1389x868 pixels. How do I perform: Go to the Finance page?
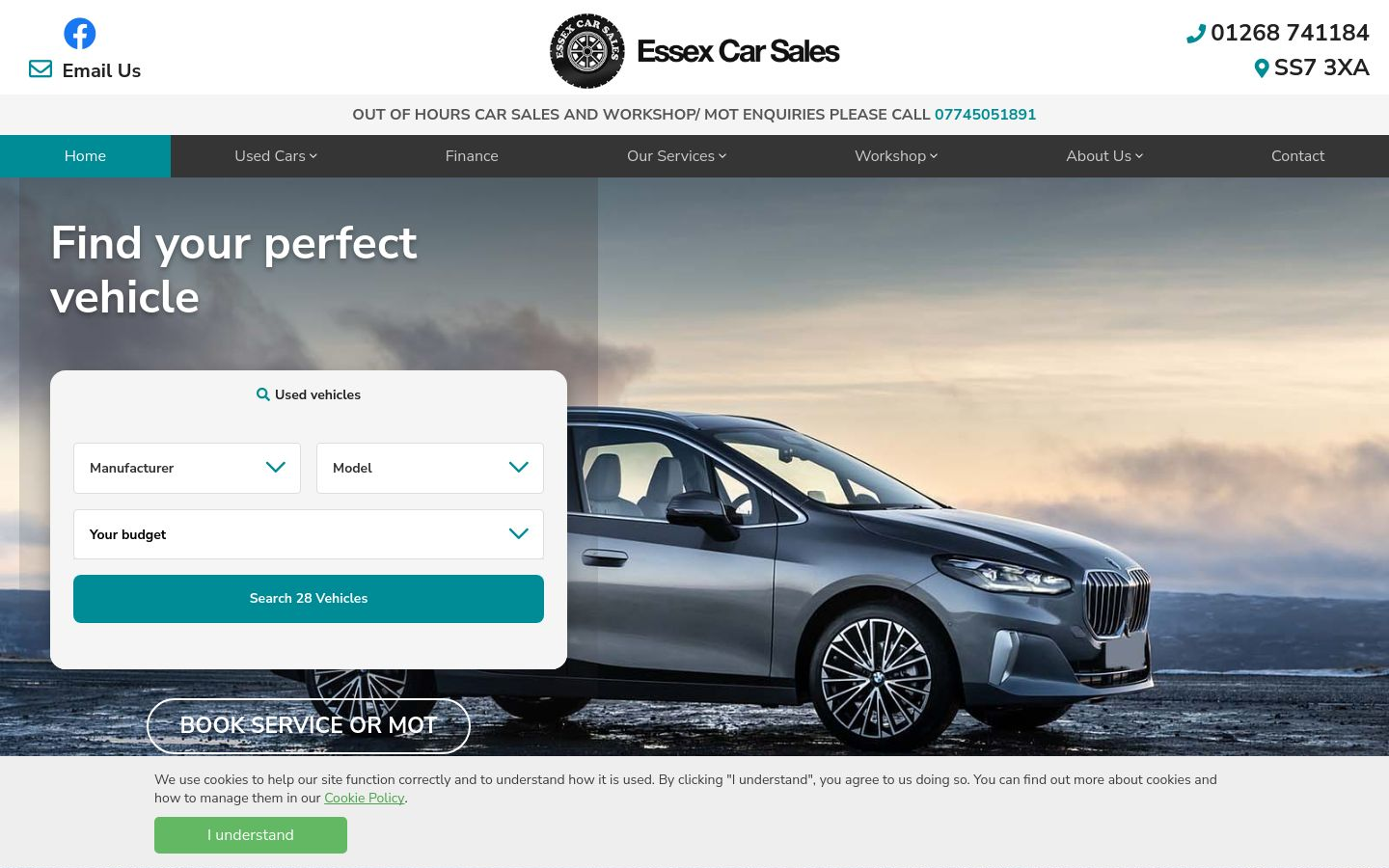click(x=472, y=156)
